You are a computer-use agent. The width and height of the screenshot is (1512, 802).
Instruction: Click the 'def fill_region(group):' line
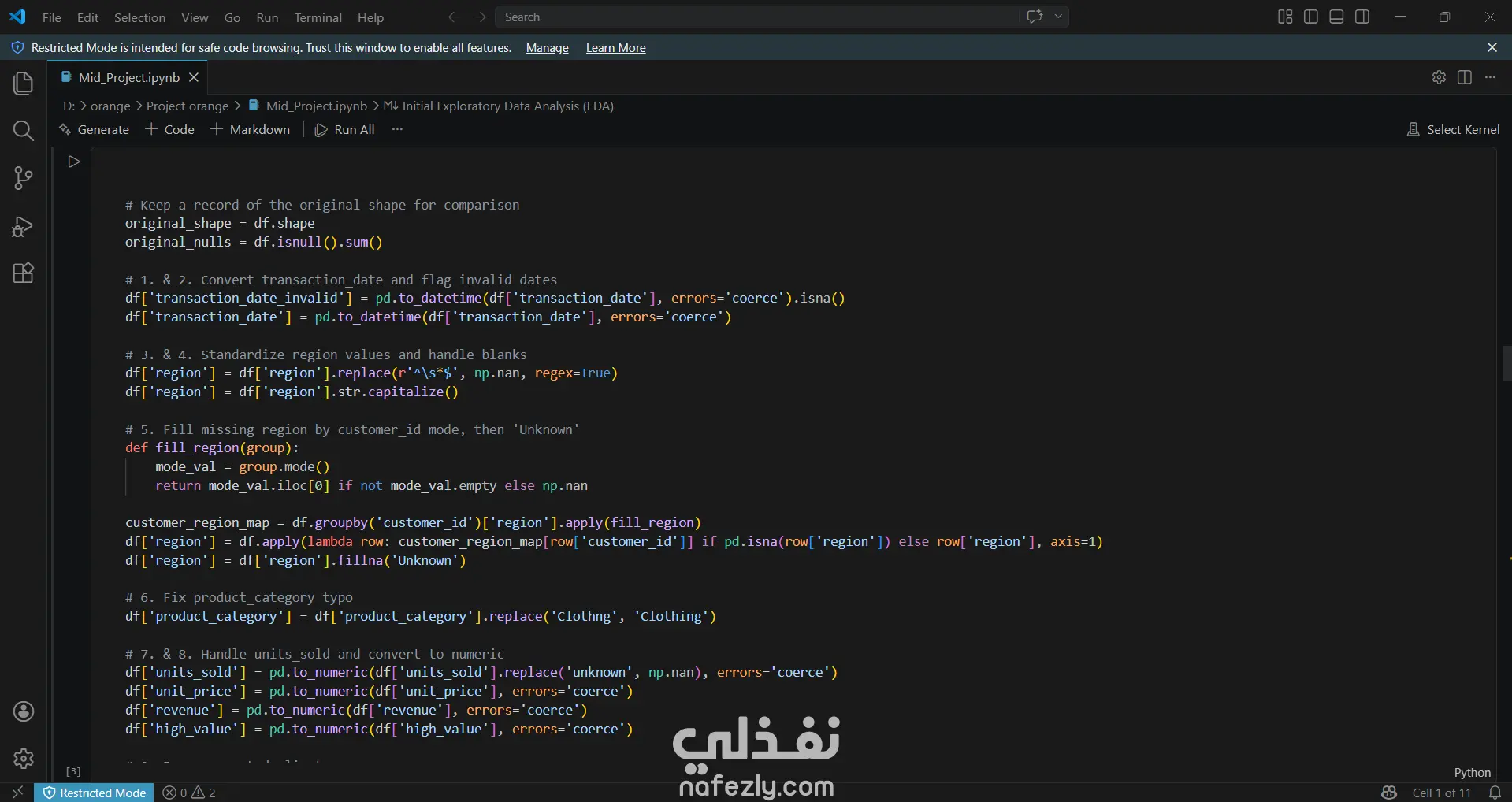[212, 447]
